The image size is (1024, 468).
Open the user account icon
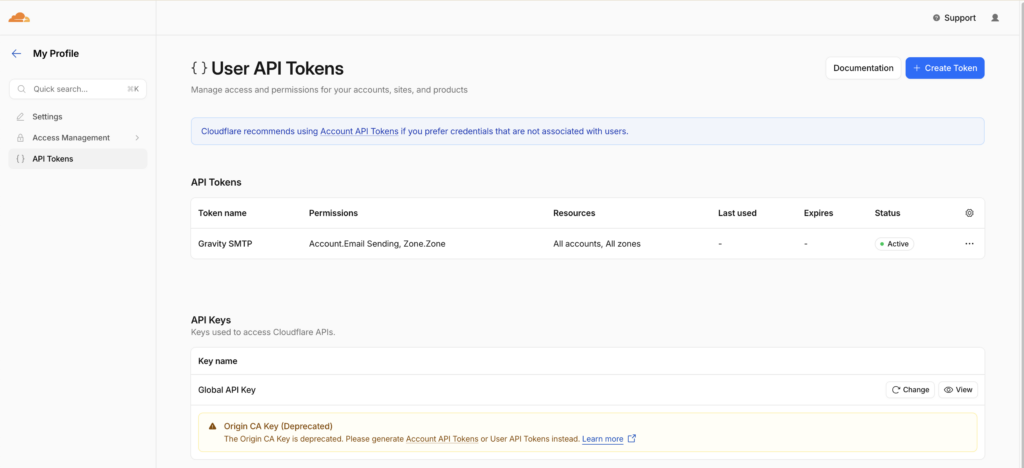995,18
